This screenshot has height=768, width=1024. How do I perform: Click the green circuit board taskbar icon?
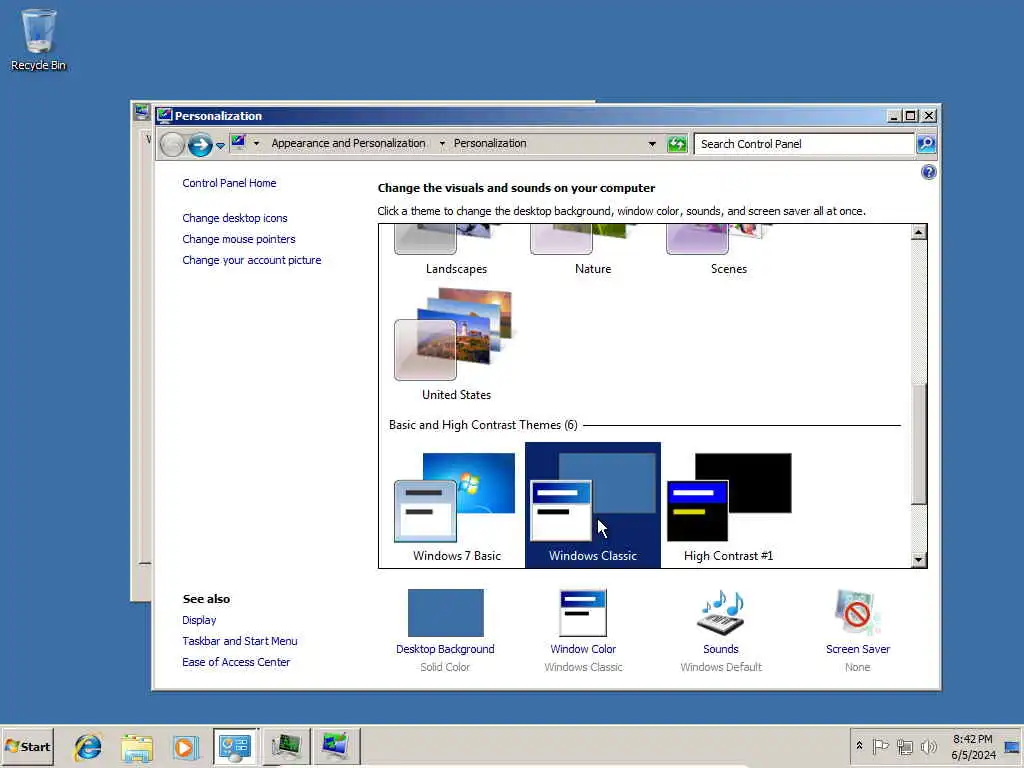pyautogui.click(x=286, y=746)
